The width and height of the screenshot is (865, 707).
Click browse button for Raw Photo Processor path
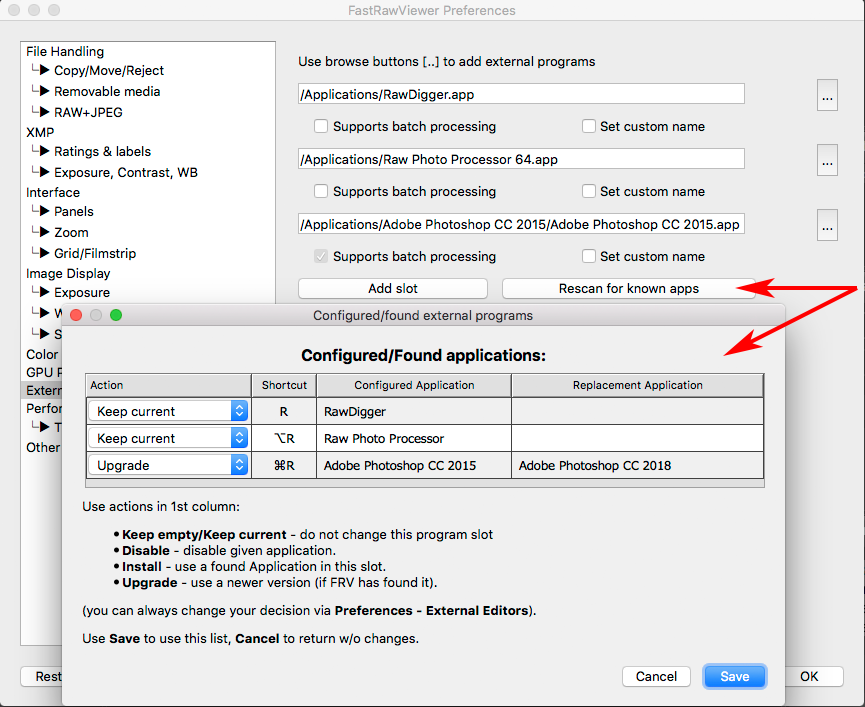tap(827, 160)
